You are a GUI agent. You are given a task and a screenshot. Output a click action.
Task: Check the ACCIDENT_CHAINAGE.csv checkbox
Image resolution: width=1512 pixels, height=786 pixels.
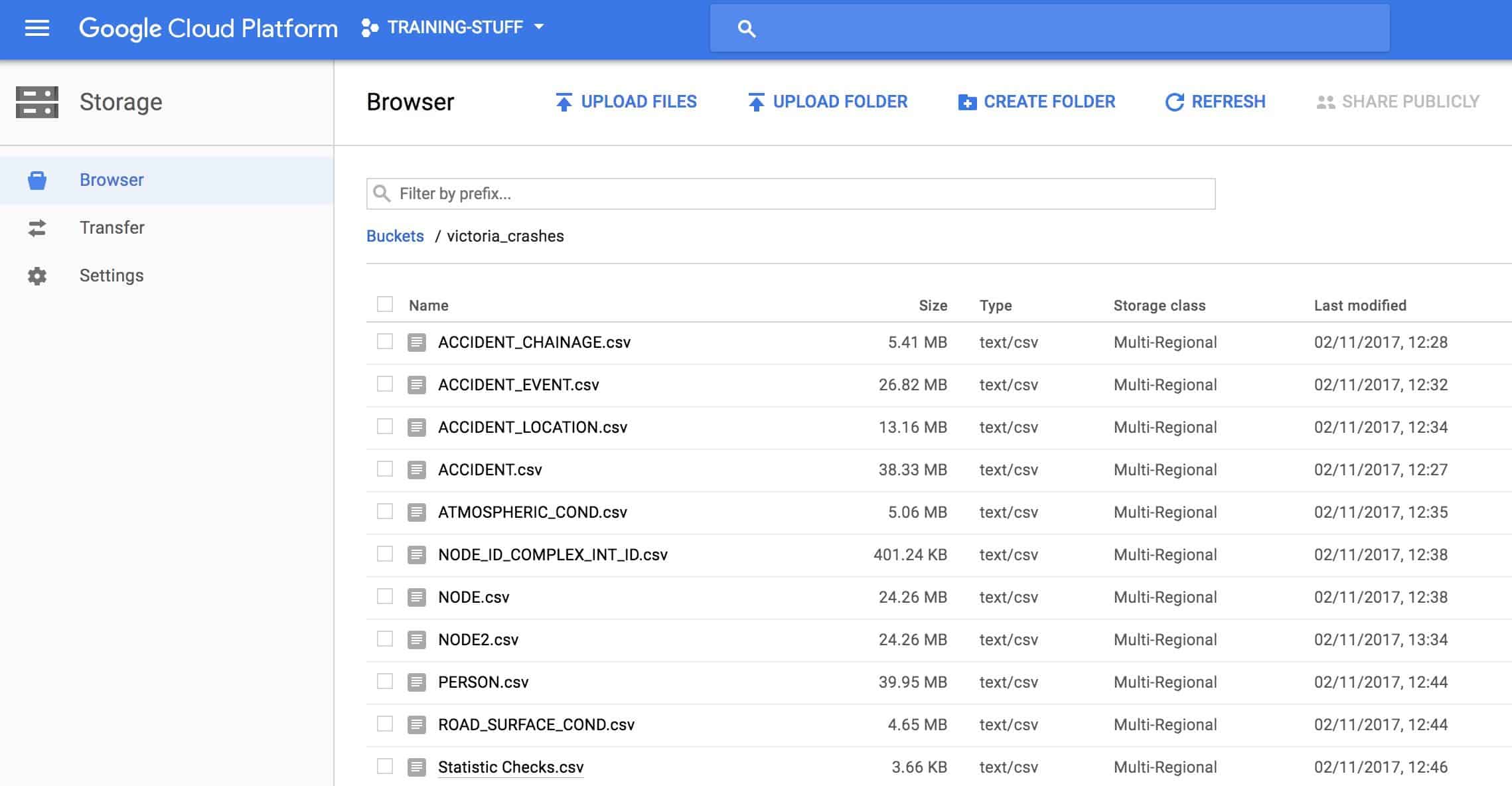tap(385, 341)
